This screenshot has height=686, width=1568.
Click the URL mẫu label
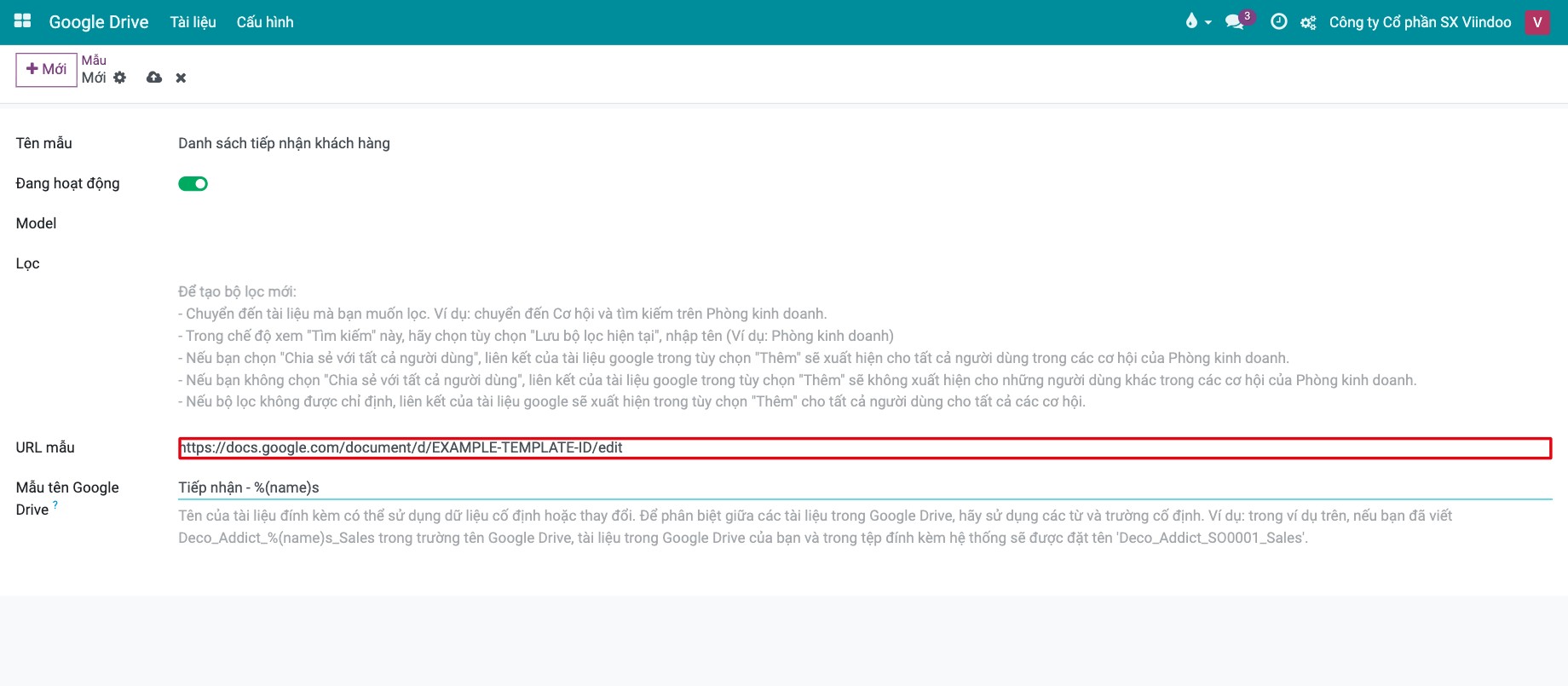(x=45, y=447)
